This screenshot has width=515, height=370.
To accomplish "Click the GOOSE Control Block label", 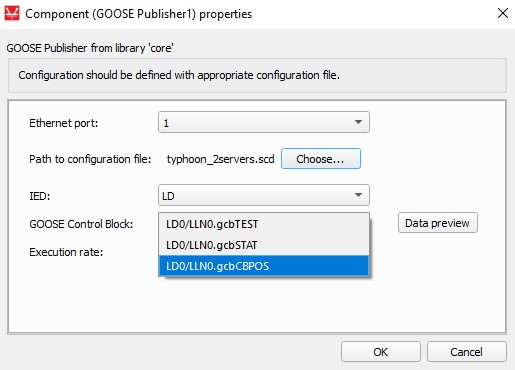I will pyautogui.click(x=81, y=224).
